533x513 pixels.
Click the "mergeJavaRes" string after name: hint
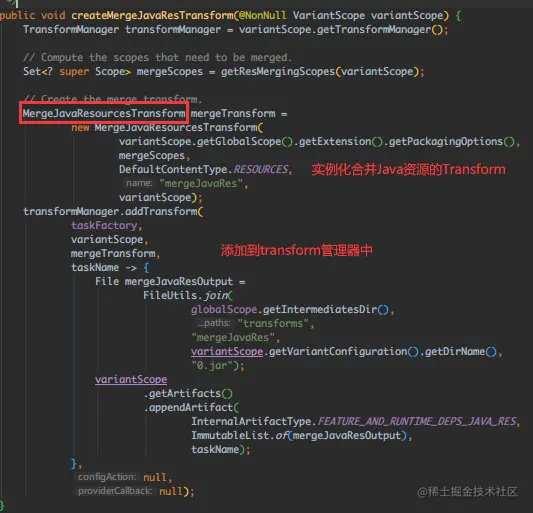tap(201, 184)
